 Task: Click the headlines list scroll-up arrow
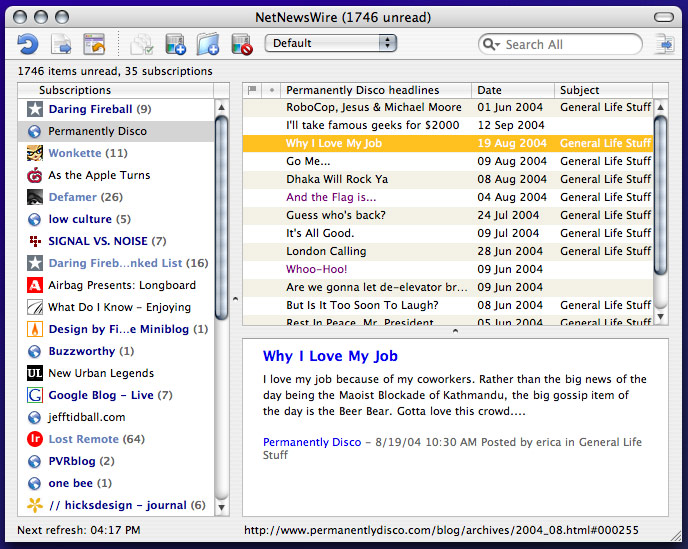660,107
